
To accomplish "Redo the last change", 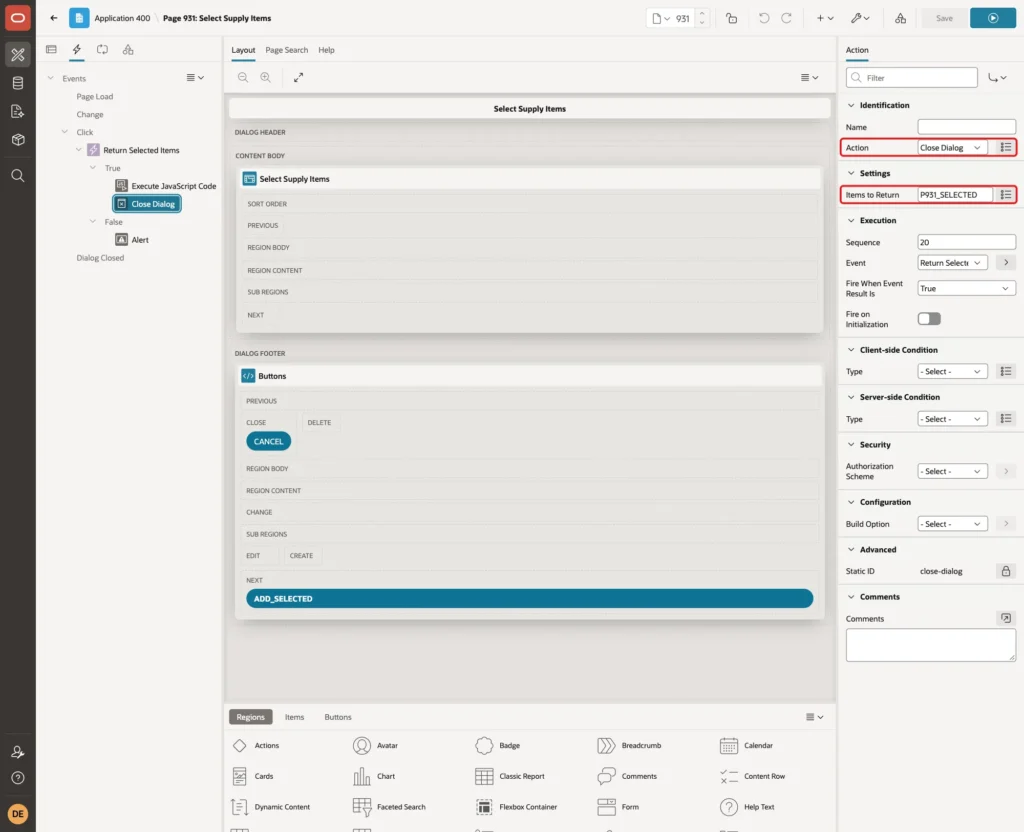I will (786, 18).
